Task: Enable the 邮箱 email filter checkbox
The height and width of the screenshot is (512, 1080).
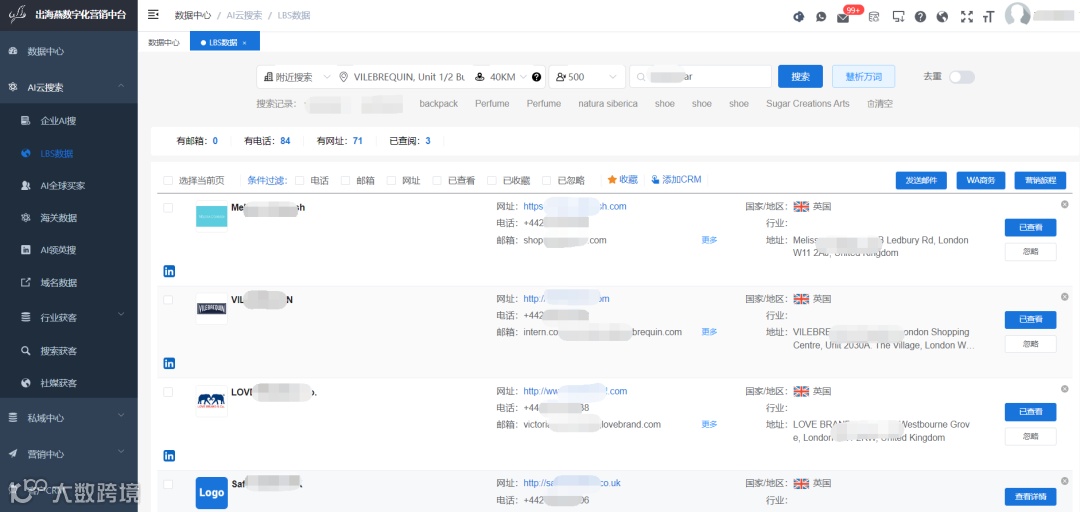Action: [346, 181]
